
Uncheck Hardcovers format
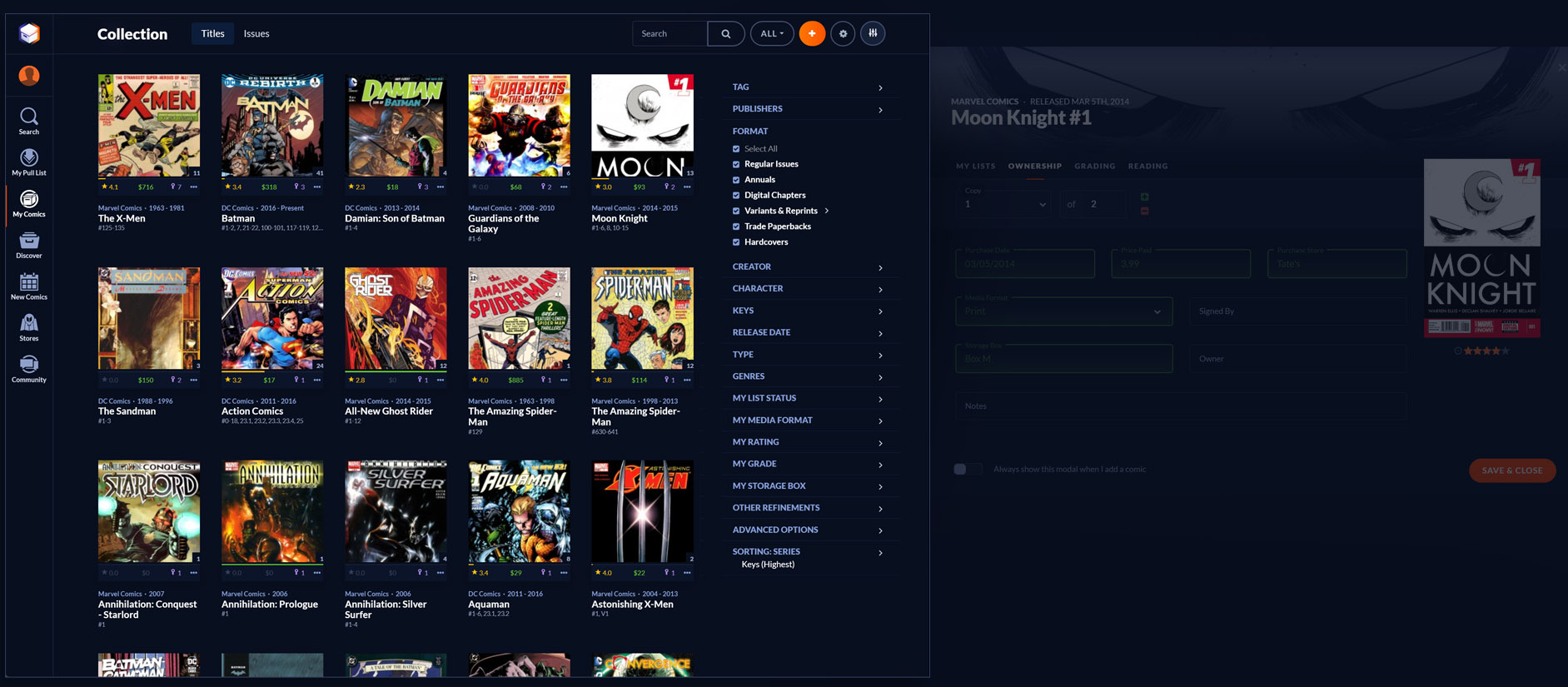point(736,242)
